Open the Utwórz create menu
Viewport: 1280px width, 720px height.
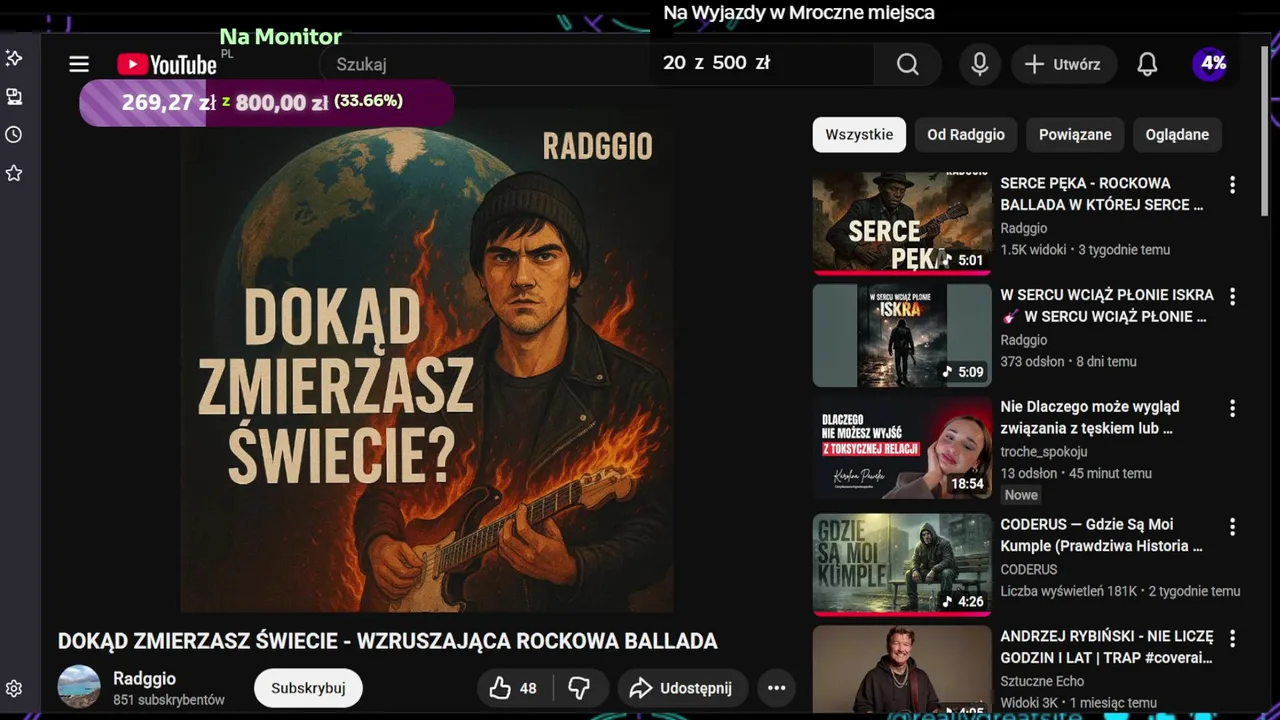(1062, 64)
